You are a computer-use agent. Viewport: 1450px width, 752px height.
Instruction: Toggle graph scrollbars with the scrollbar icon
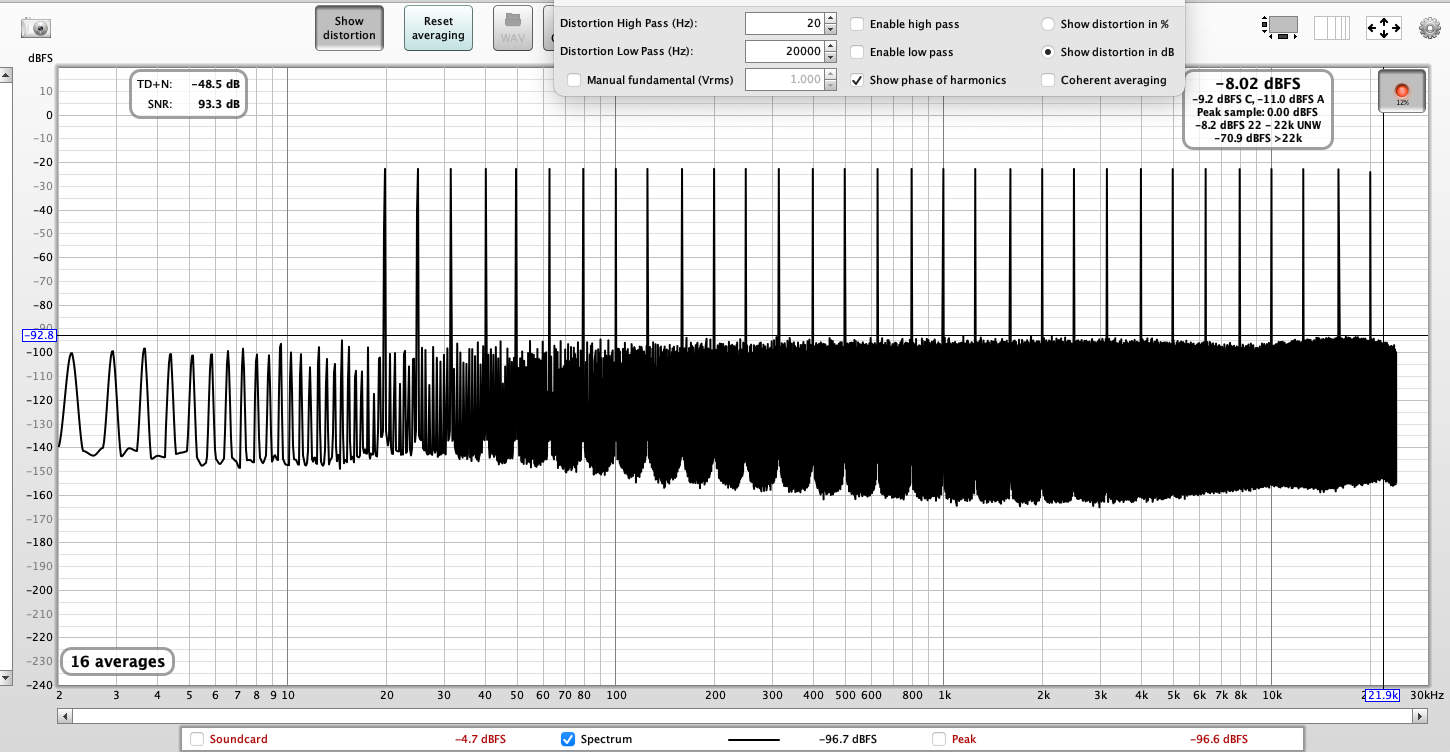[1280, 28]
